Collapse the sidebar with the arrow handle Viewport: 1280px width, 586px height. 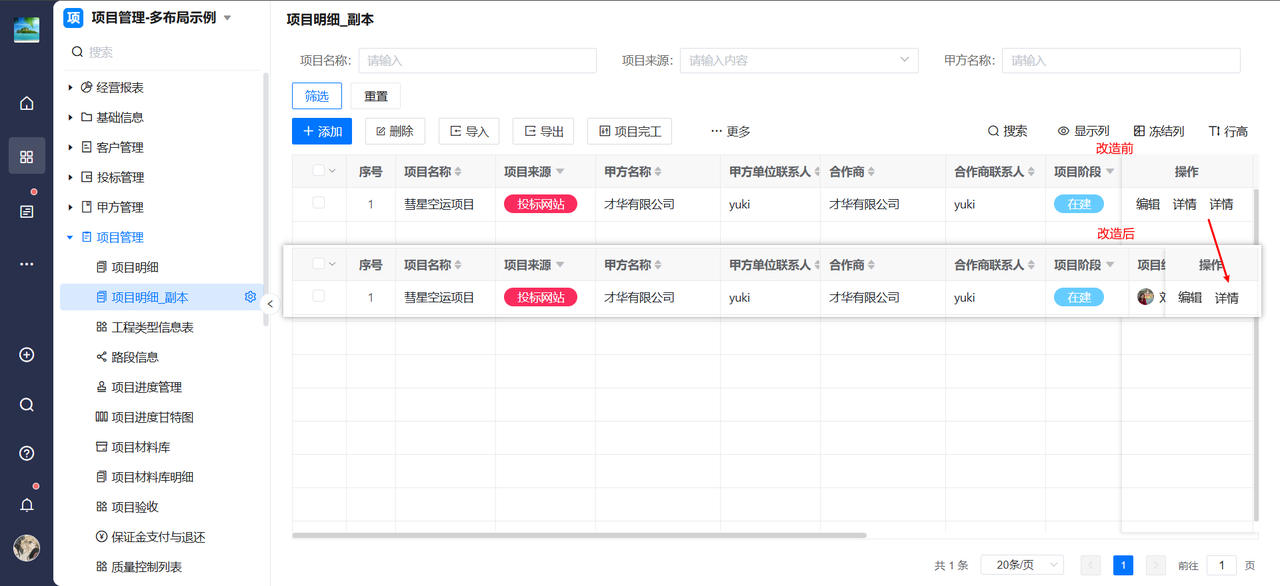click(270, 304)
